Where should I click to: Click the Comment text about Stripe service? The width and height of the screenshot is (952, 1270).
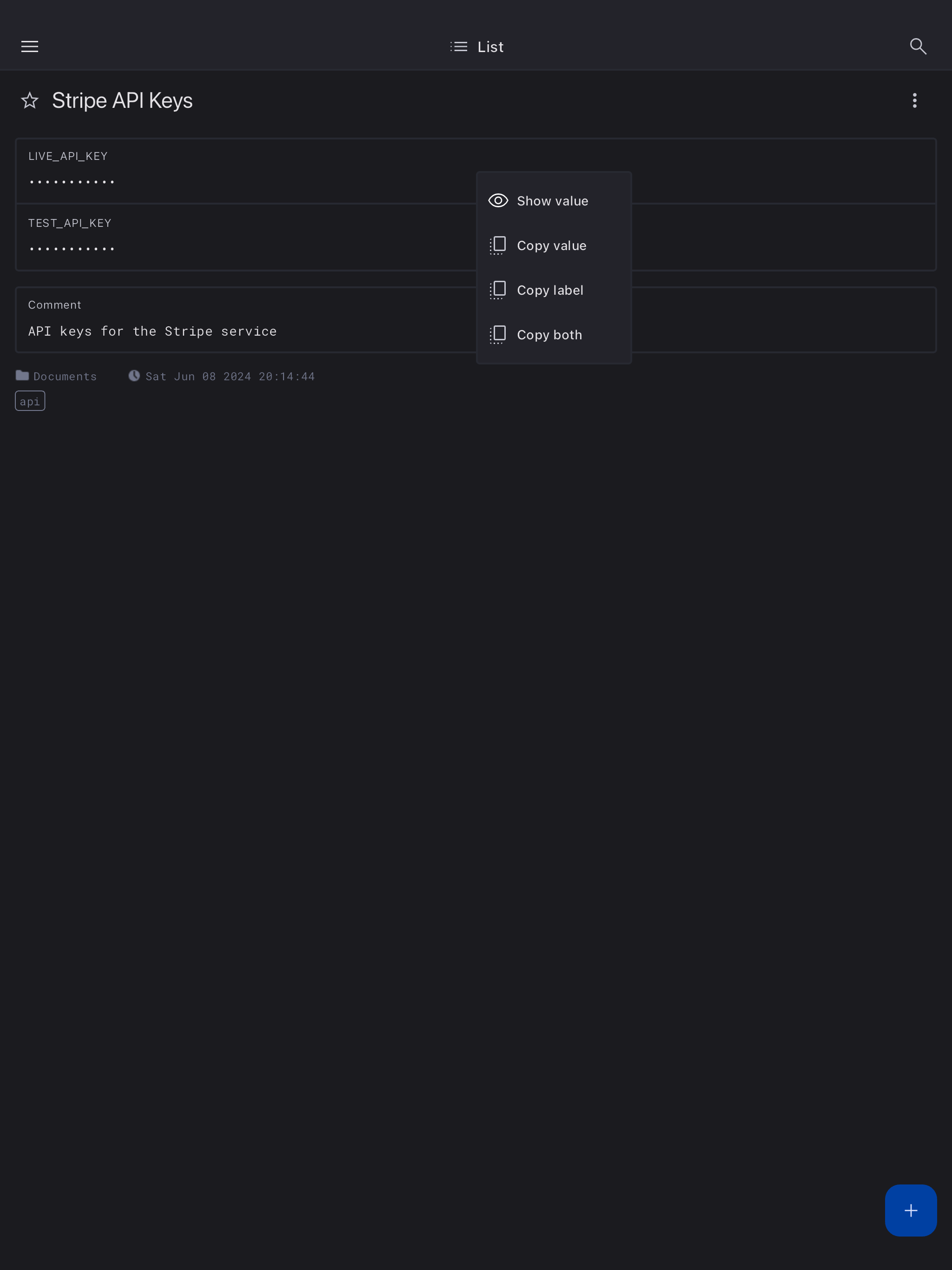(152, 331)
